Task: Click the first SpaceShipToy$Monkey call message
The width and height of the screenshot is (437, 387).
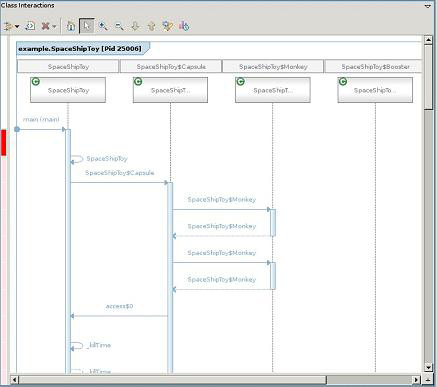Action: (222, 199)
